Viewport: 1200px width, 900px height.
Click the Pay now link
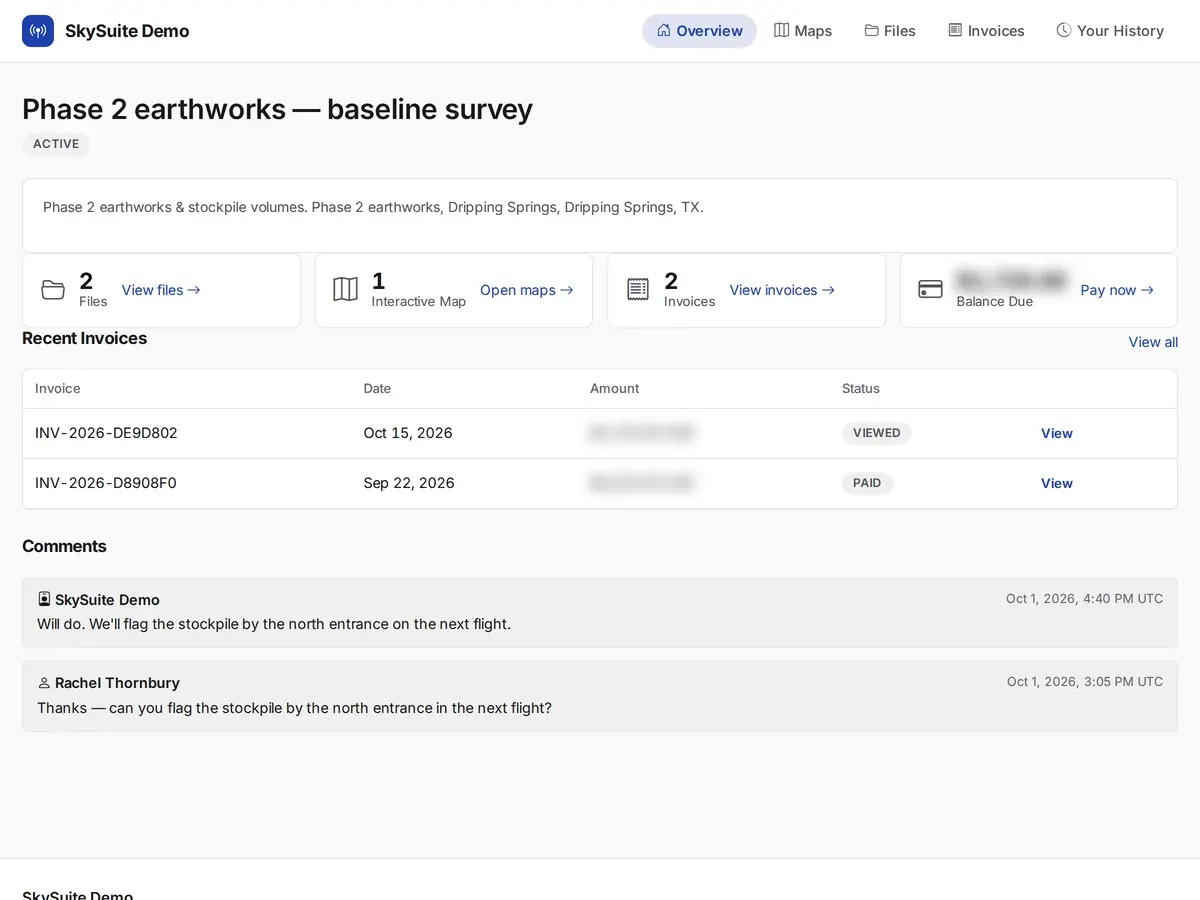click(x=1117, y=290)
